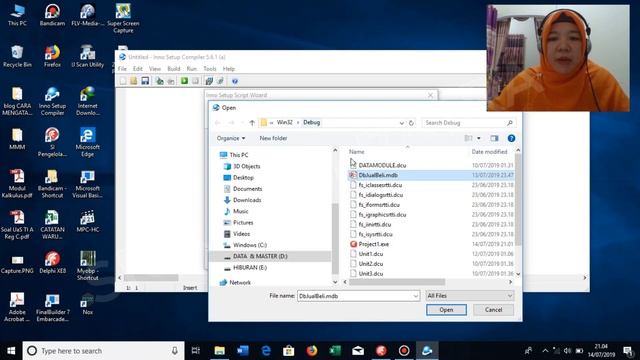Open Run menu in Inno Setup Compiler

pos(191,69)
